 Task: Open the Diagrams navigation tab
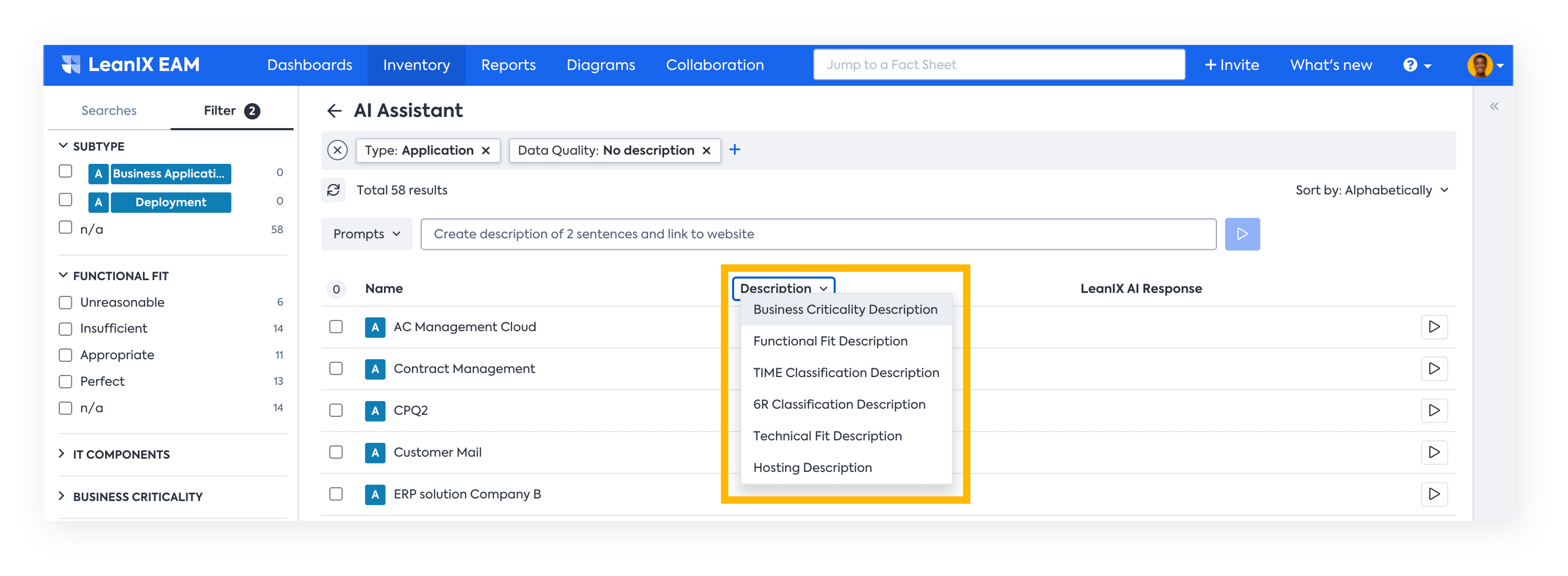point(601,65)
